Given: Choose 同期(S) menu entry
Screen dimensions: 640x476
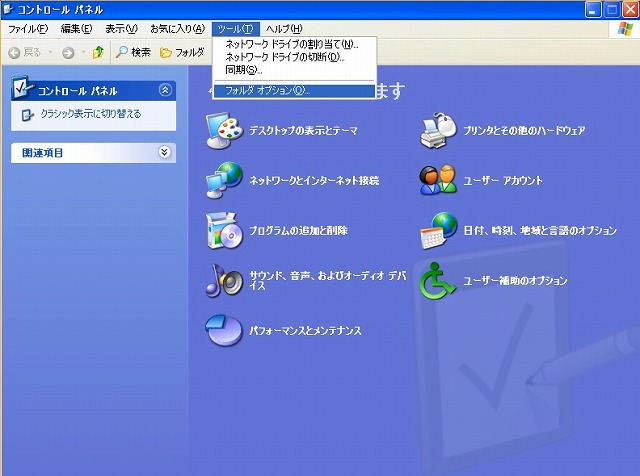Looking at the screenshot, I should [x=294, y=70].
